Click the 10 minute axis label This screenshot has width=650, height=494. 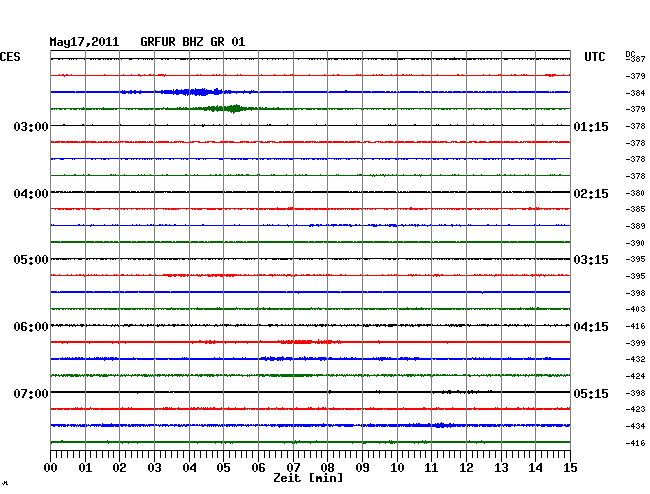[397, 468]
